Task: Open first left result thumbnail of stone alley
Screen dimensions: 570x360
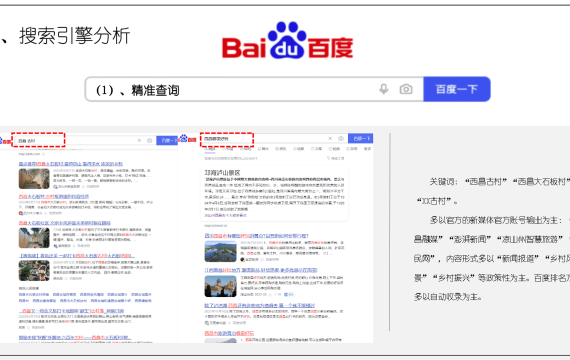Action: point(34,179)
